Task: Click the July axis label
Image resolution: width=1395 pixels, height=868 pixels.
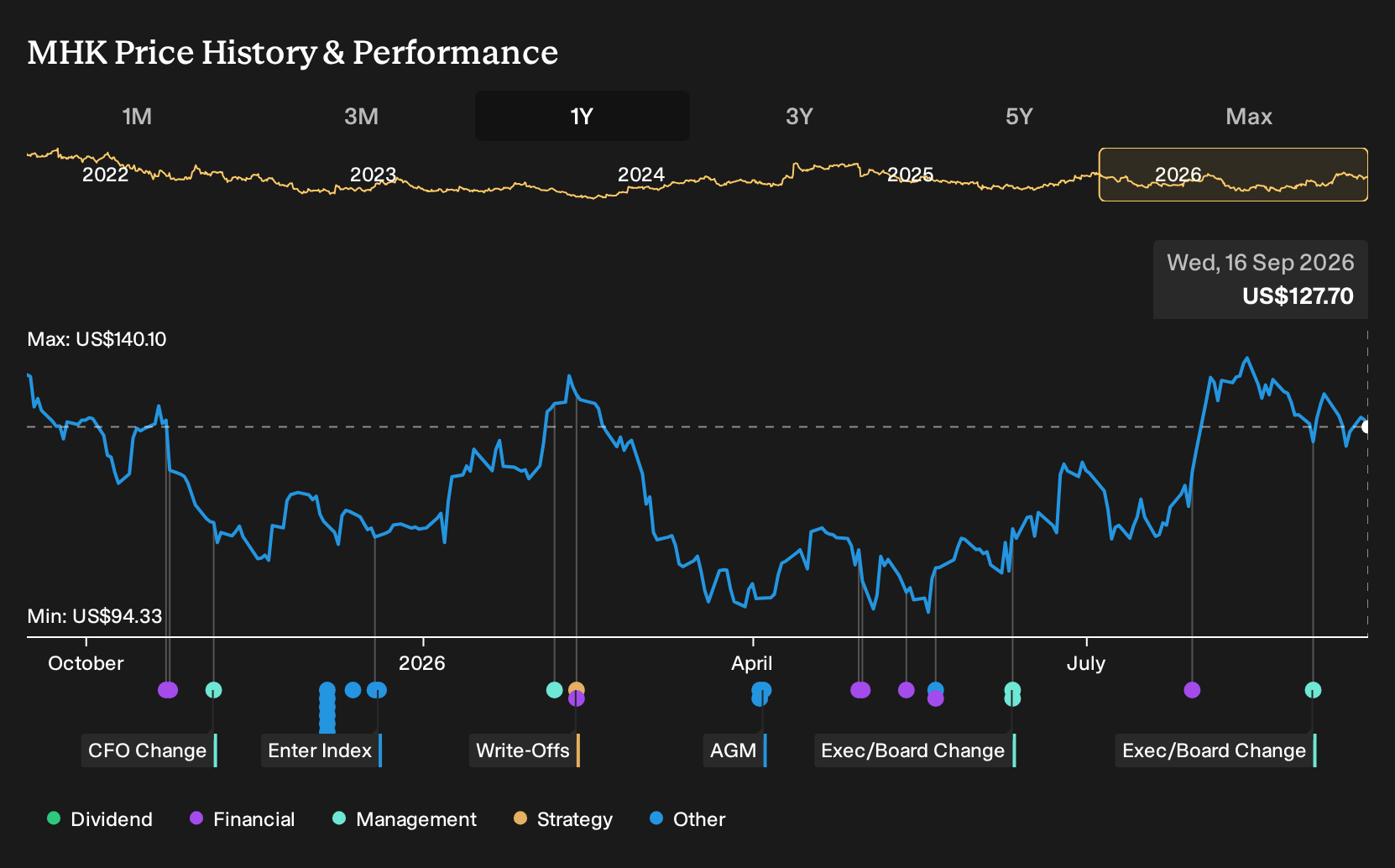Action: [x=1086, y=663]
